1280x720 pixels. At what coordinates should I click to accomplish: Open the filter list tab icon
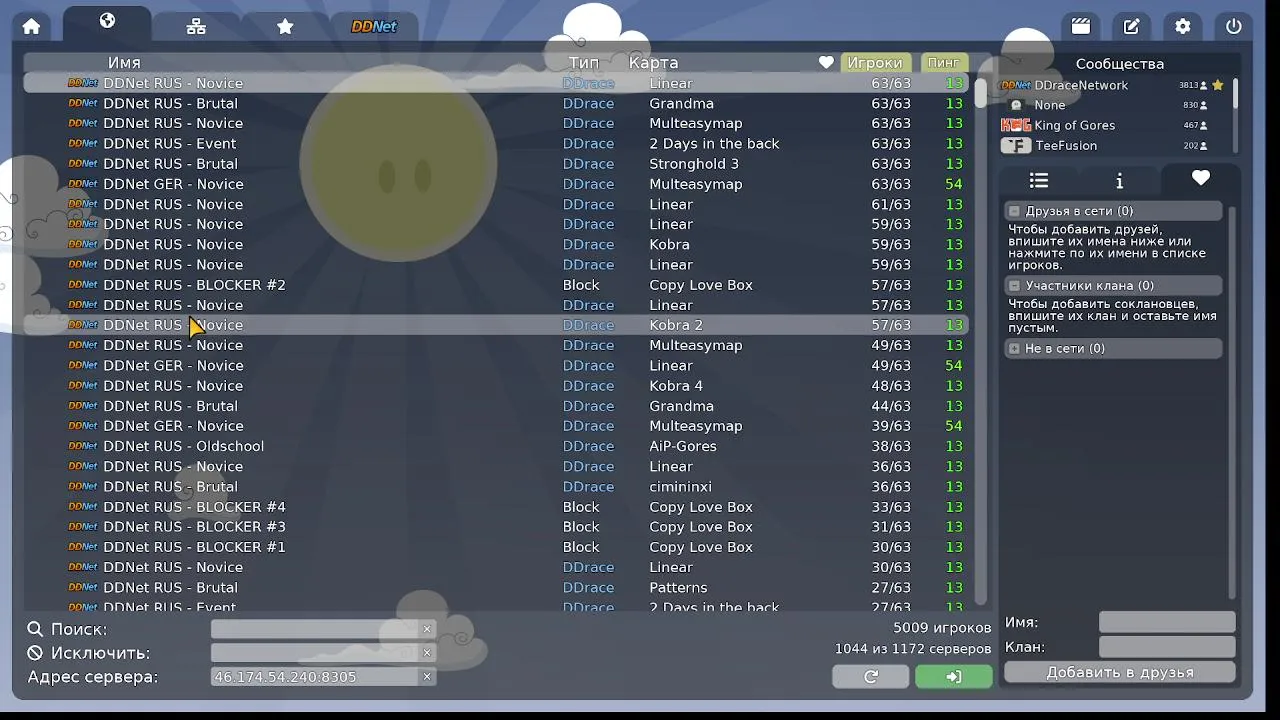tap(1039, 180)
